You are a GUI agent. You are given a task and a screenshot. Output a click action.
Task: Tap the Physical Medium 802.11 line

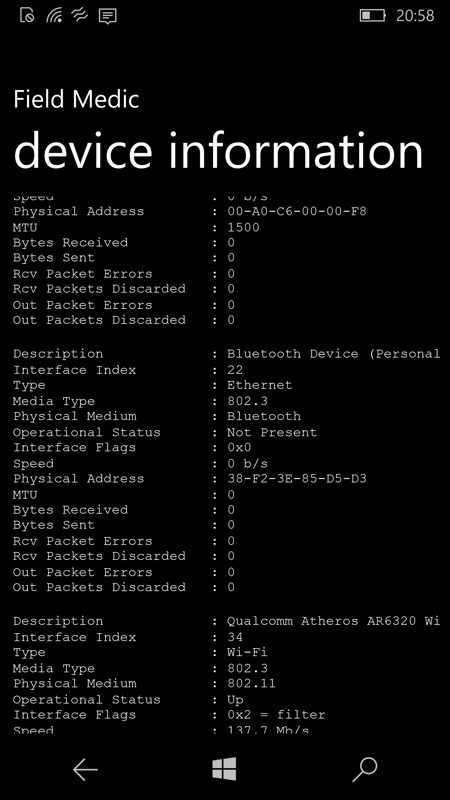(144, 684)
